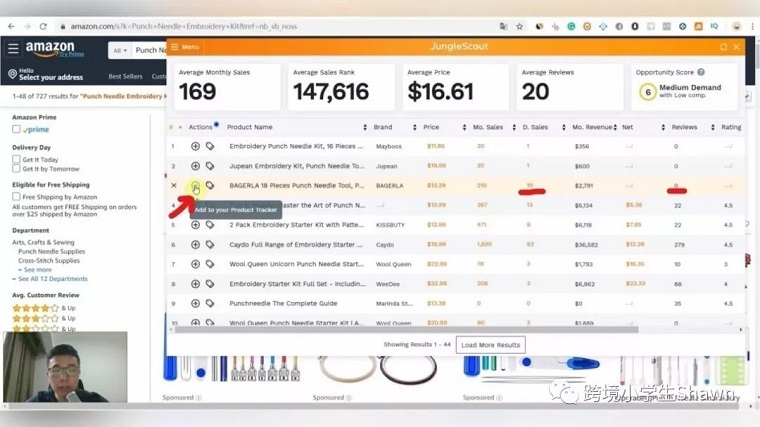Screen dimensions: 760x427
Task: Refresh the JungleScout panel
Action: (723, 47)
